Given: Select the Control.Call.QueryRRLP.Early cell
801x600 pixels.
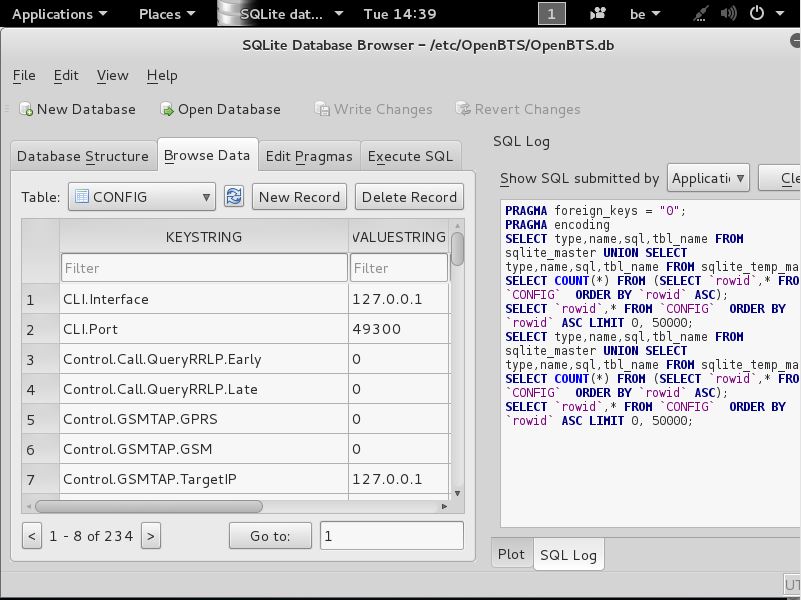Looking at the screenshot, I should [204, 359].
